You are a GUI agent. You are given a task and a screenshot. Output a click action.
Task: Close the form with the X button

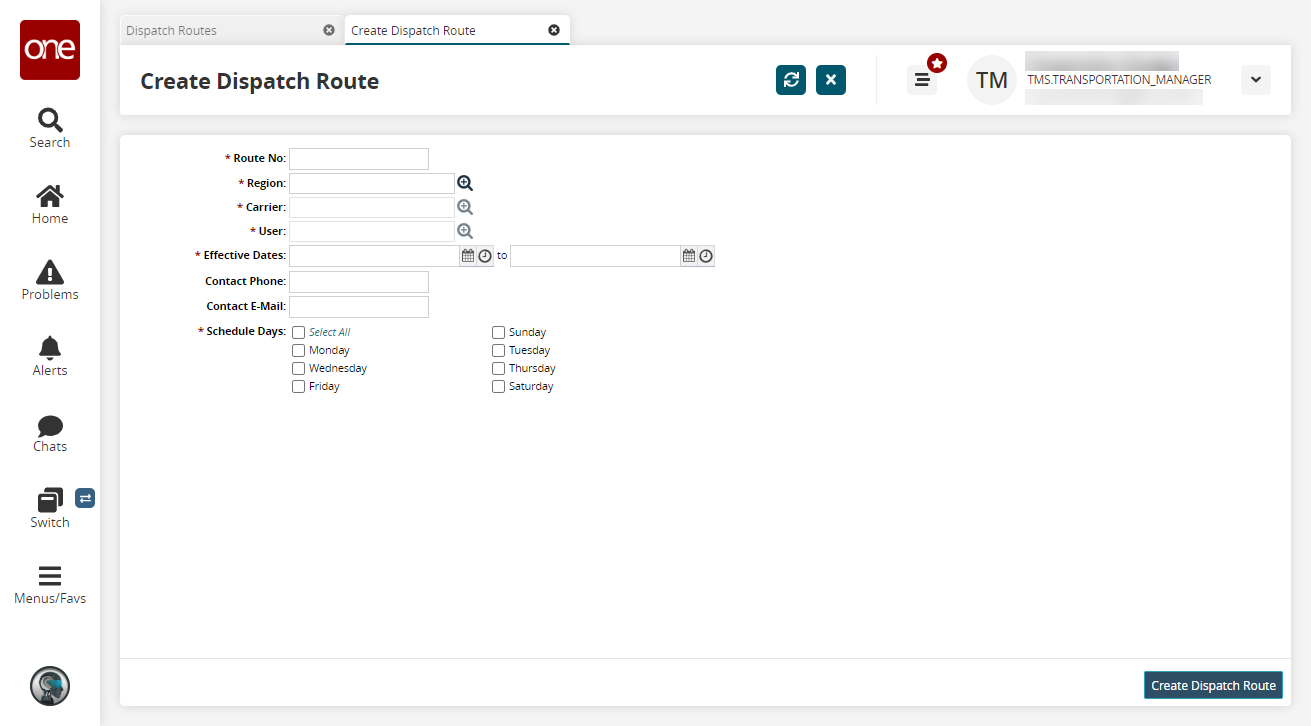[831, 80]
